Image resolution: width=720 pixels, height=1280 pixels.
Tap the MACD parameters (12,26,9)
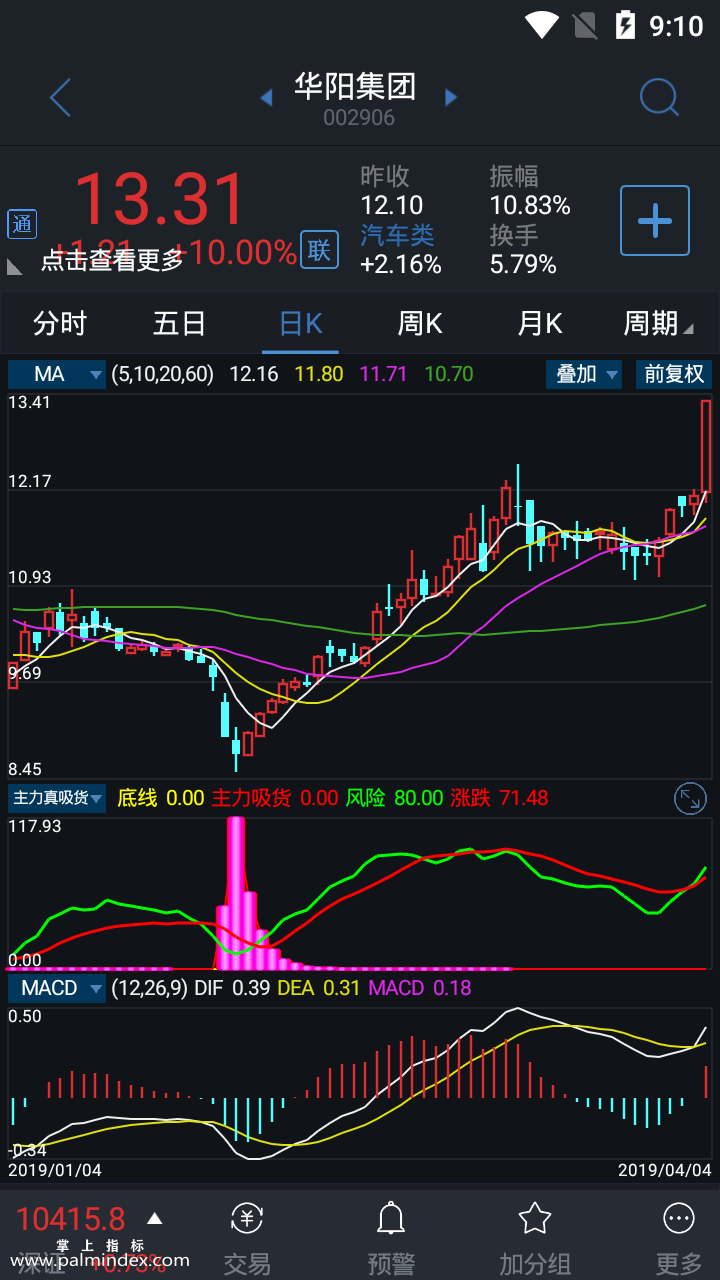click(x=149, y=988)
